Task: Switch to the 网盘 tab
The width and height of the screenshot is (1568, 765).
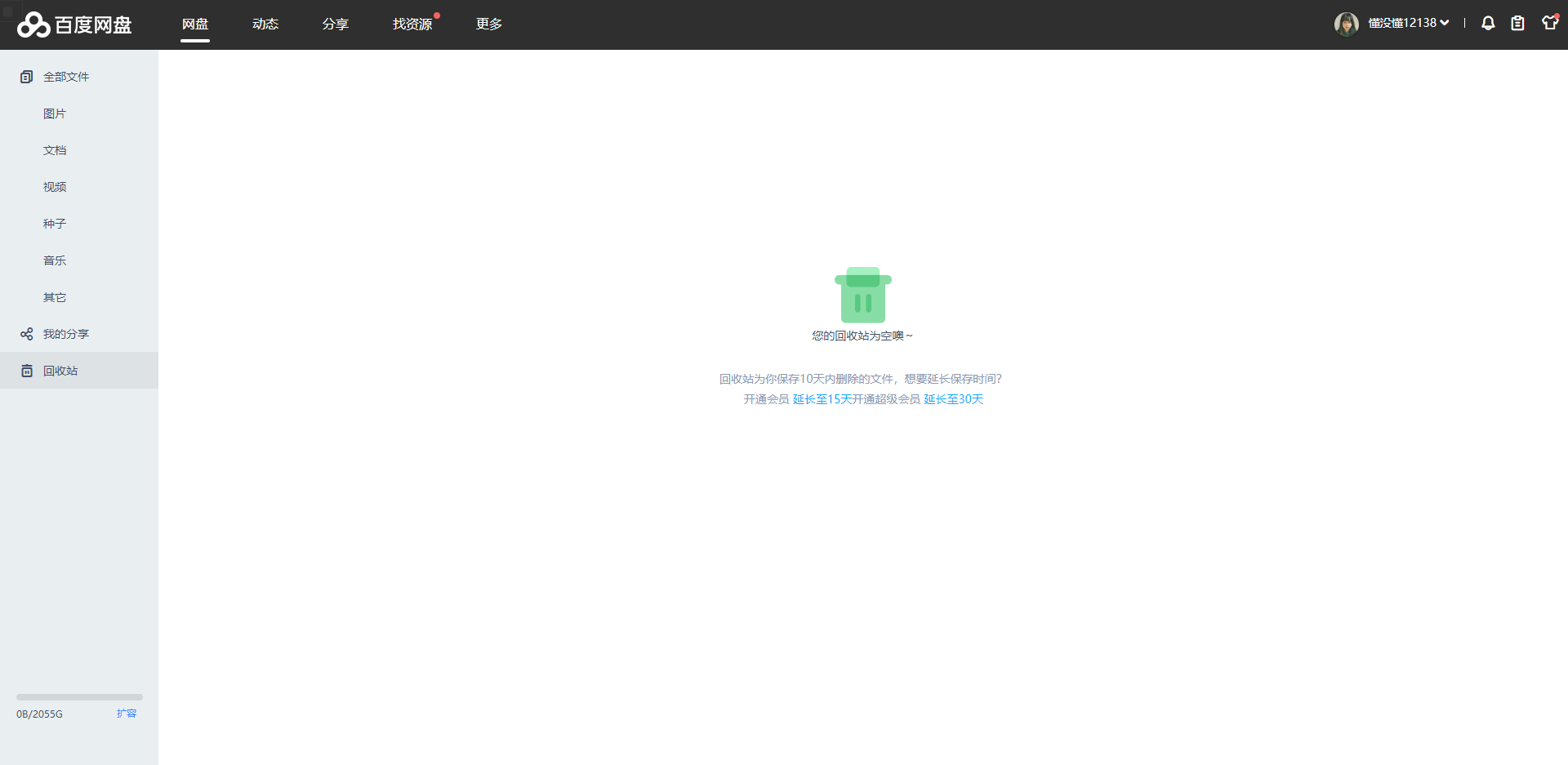Action: [x=195, y=24]
